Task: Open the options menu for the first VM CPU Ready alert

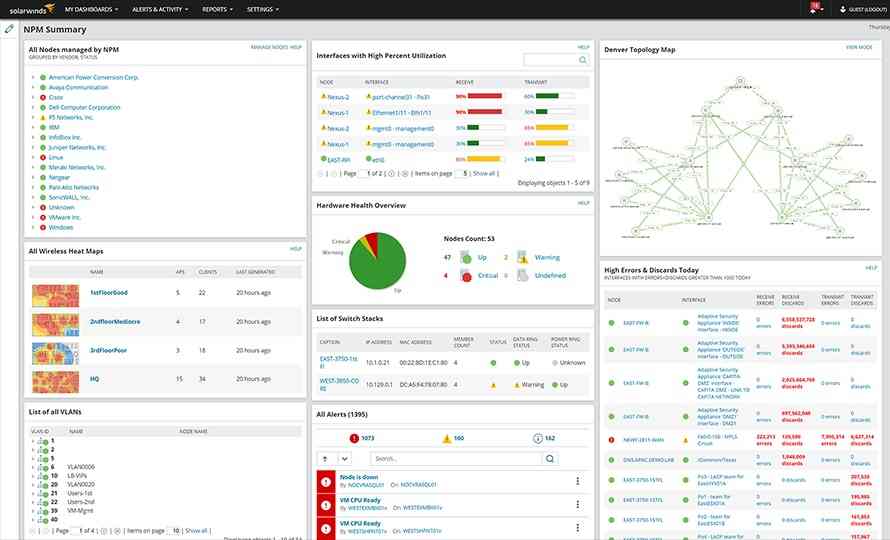Action: point(578,504)
